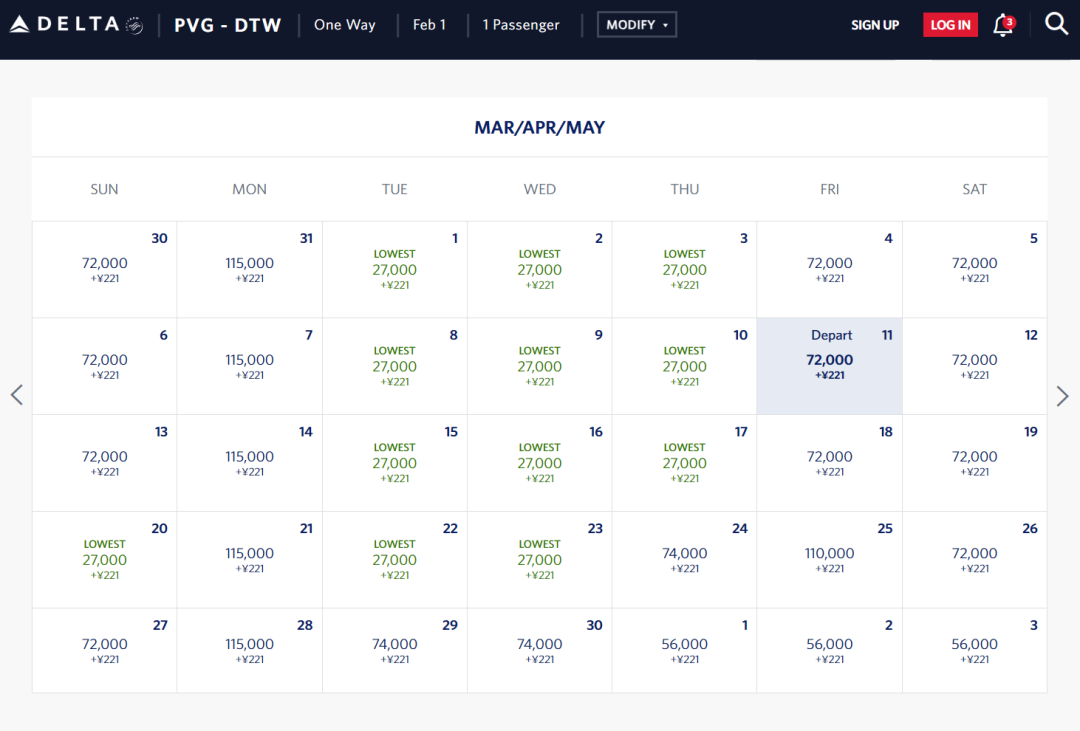1080x731 pixels.
Task: Click the Feb 1 date in header
Action: coord(429,25)
